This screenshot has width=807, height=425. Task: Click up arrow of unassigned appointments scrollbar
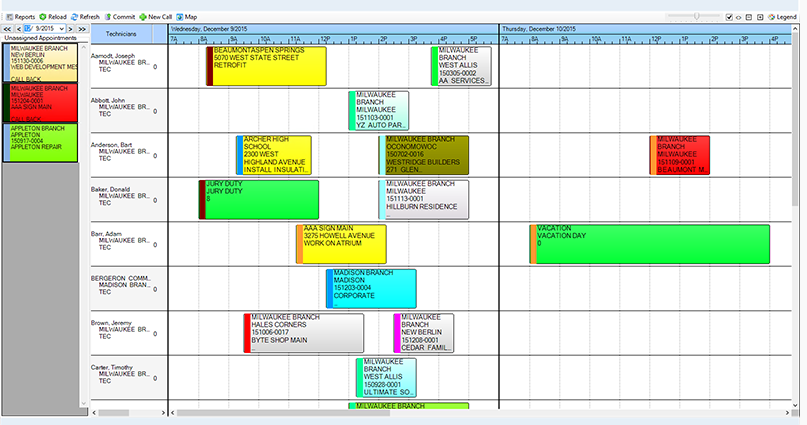coord(84,47)
